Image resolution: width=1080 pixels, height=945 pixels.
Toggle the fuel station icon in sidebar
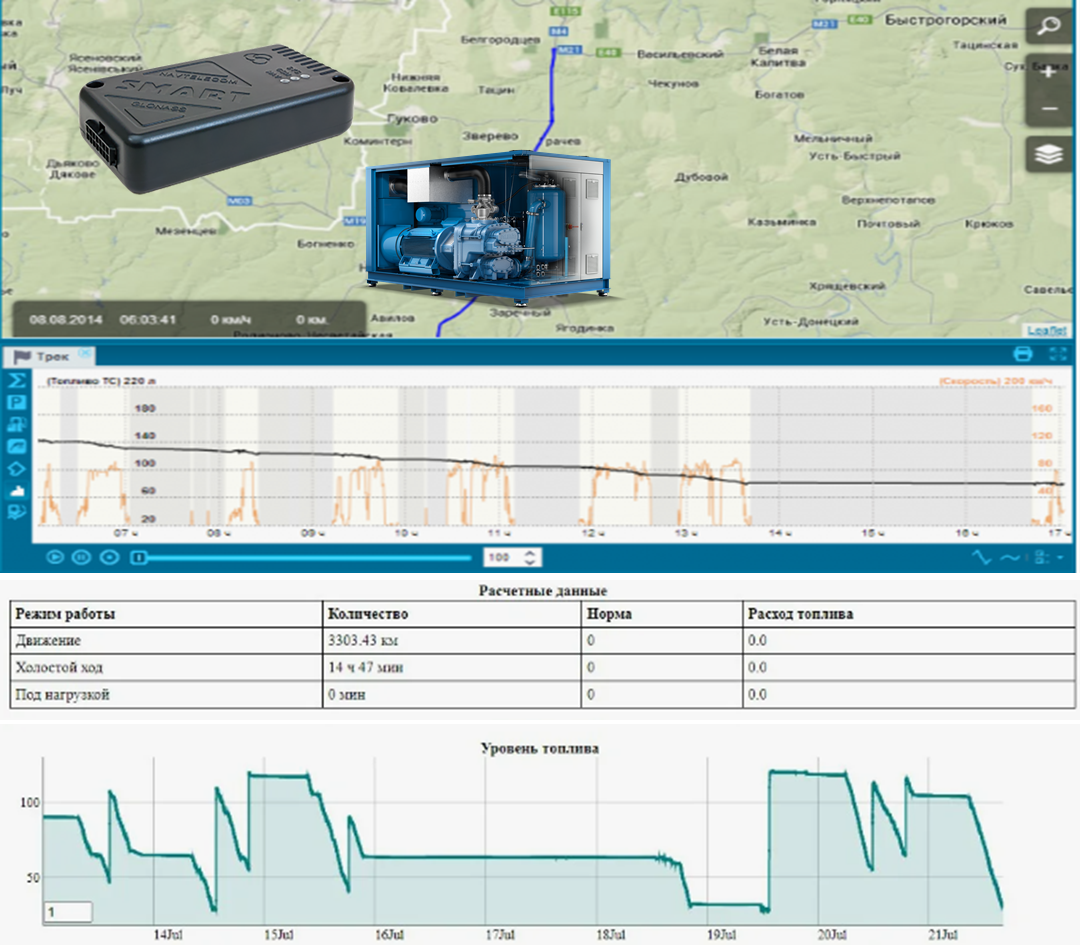point(16,424)
